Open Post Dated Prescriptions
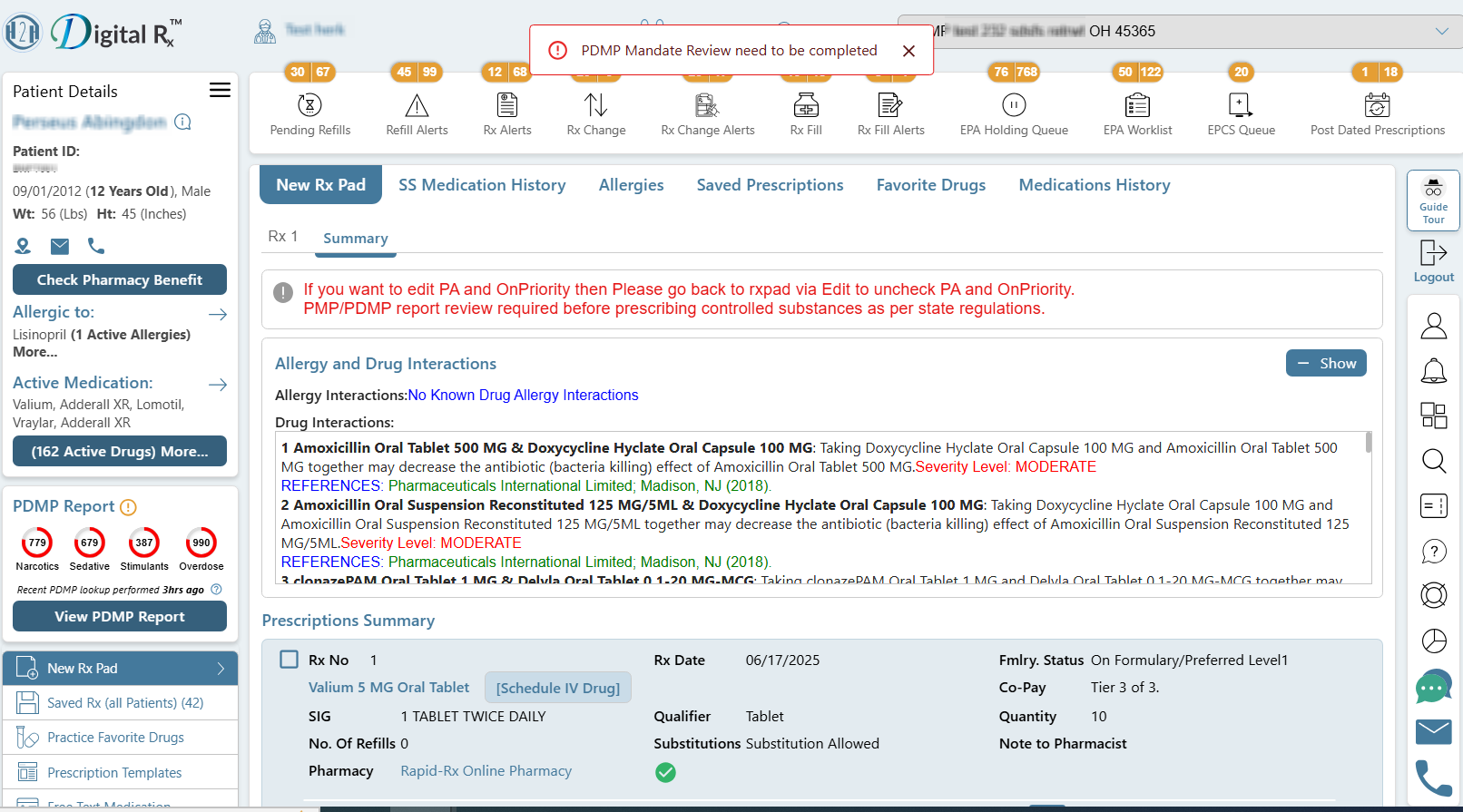 (1378, 114)
